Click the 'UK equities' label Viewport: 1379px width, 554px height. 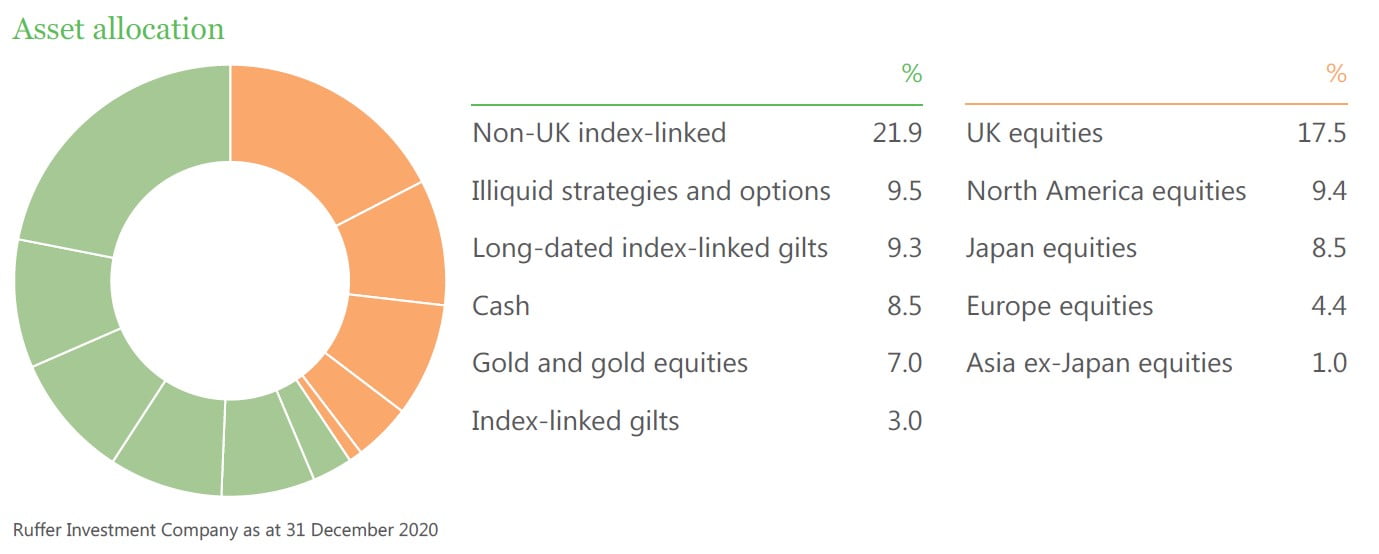pos(1034,133)
